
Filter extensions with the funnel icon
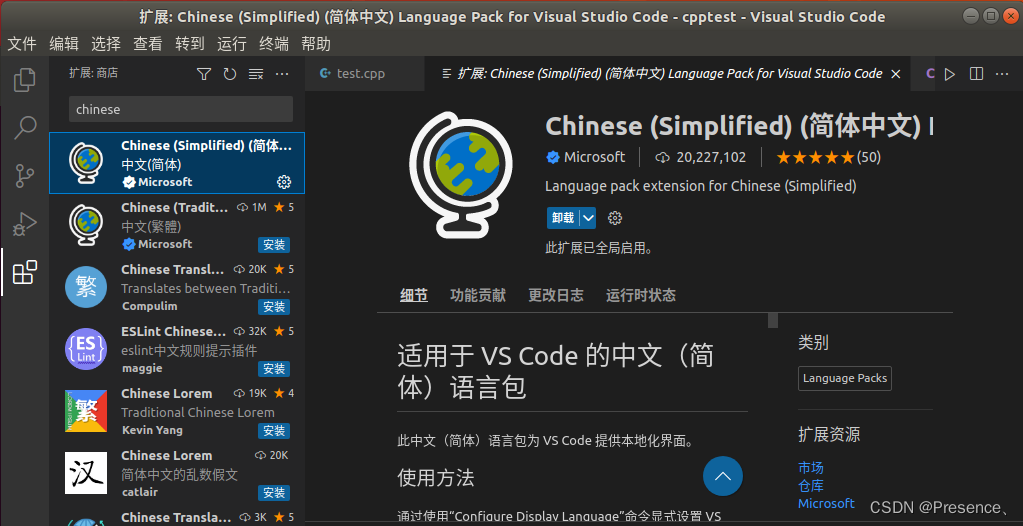click(x=204, y=74)
